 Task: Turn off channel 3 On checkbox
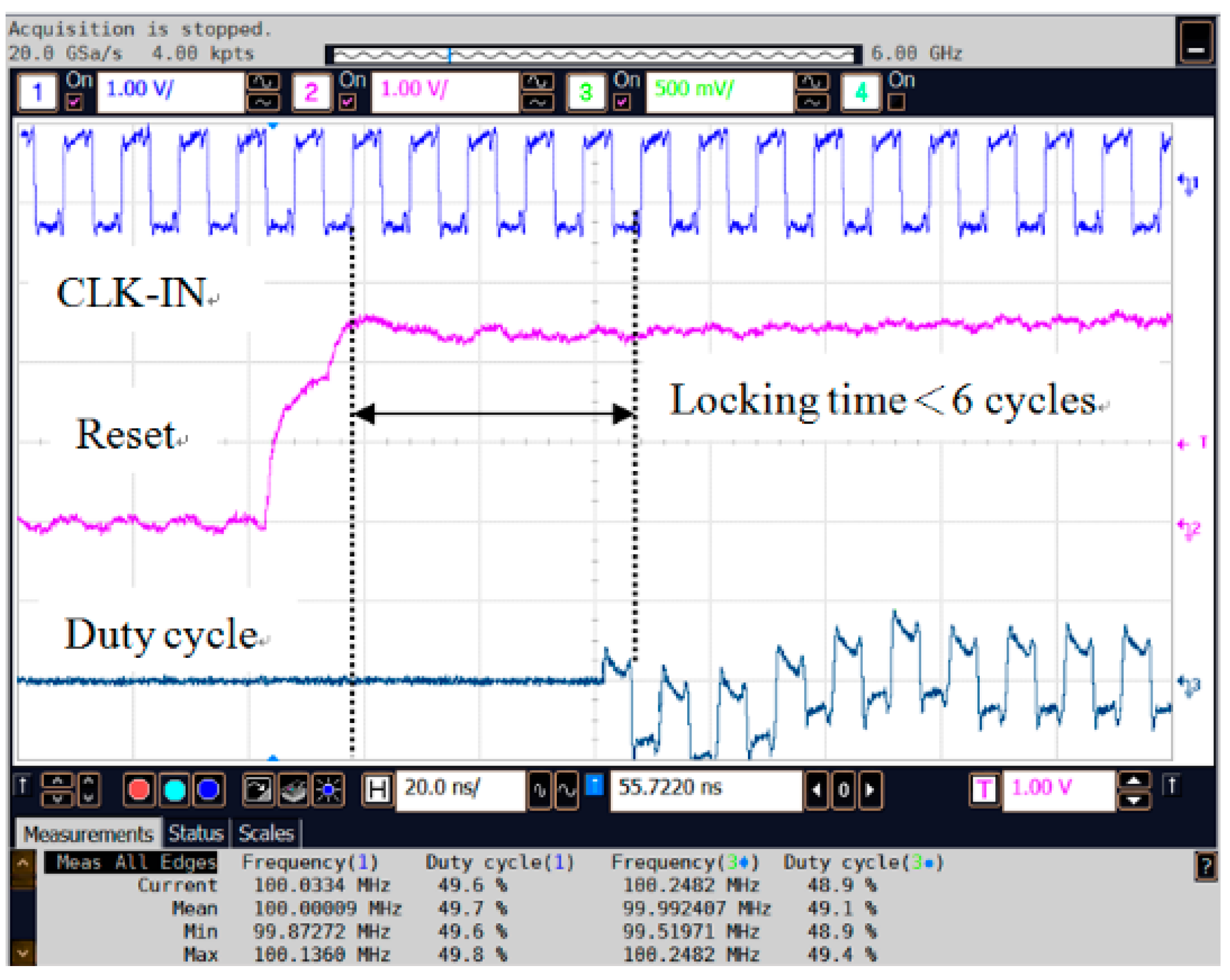[622, 102]
